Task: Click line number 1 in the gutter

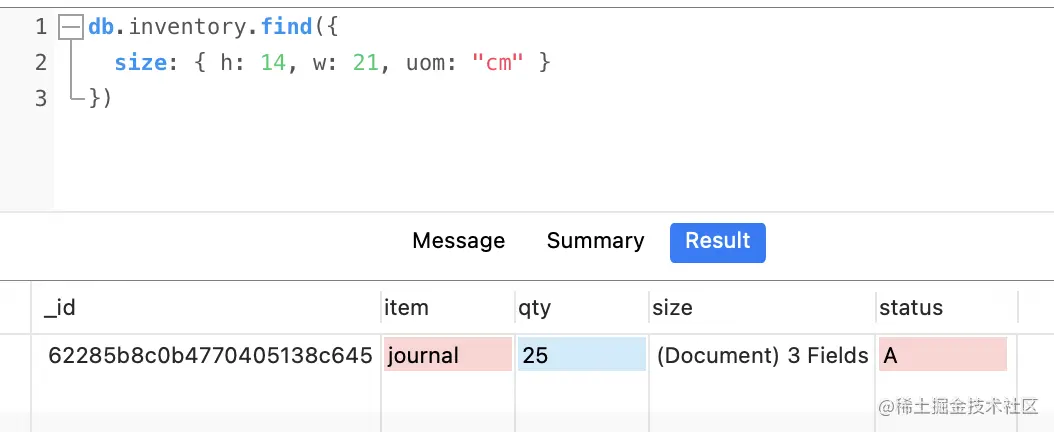Action: point(41,27)
